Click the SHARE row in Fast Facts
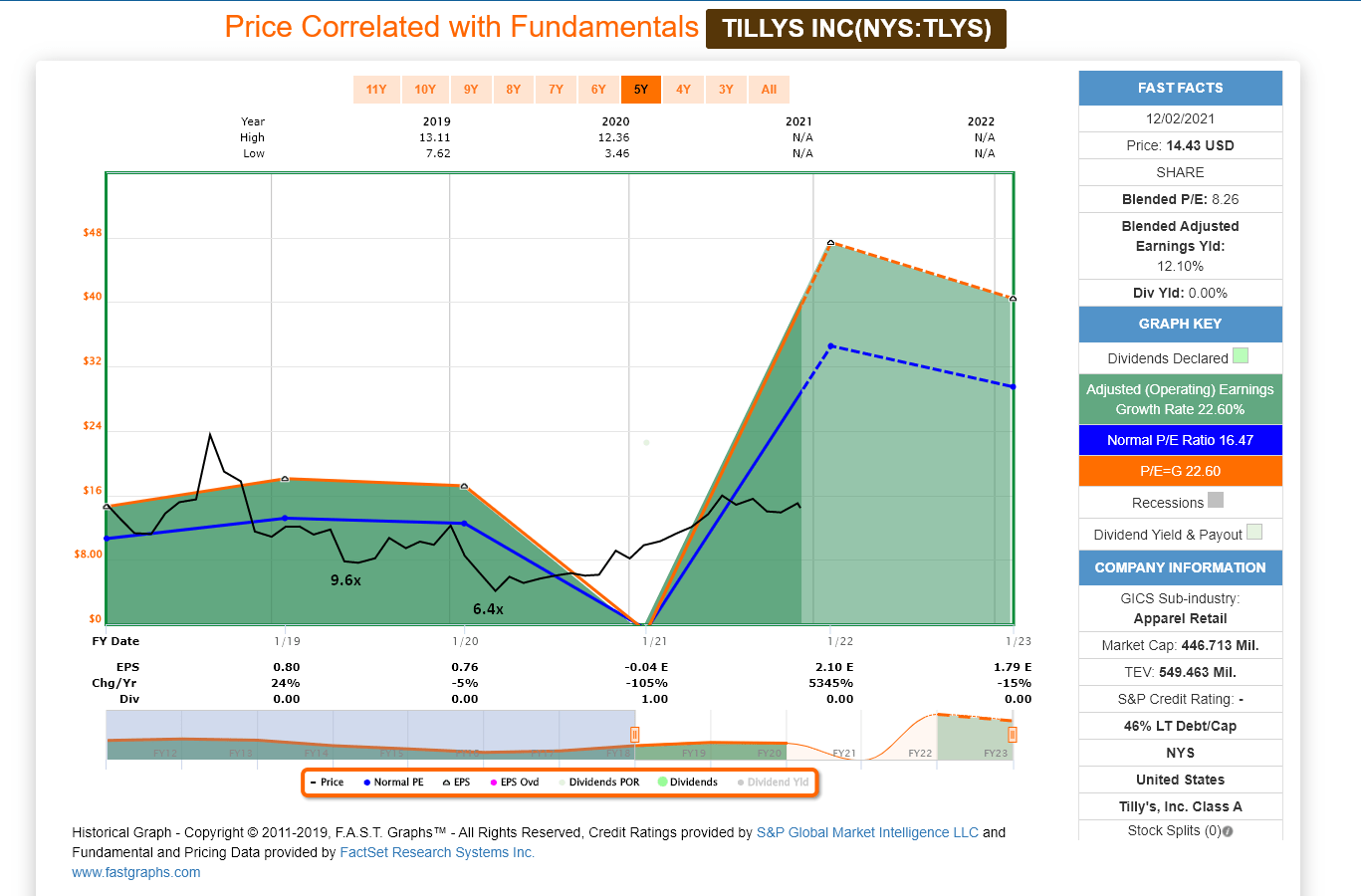Viewport: 1361px width, 896px height. tap(1181, 172)
